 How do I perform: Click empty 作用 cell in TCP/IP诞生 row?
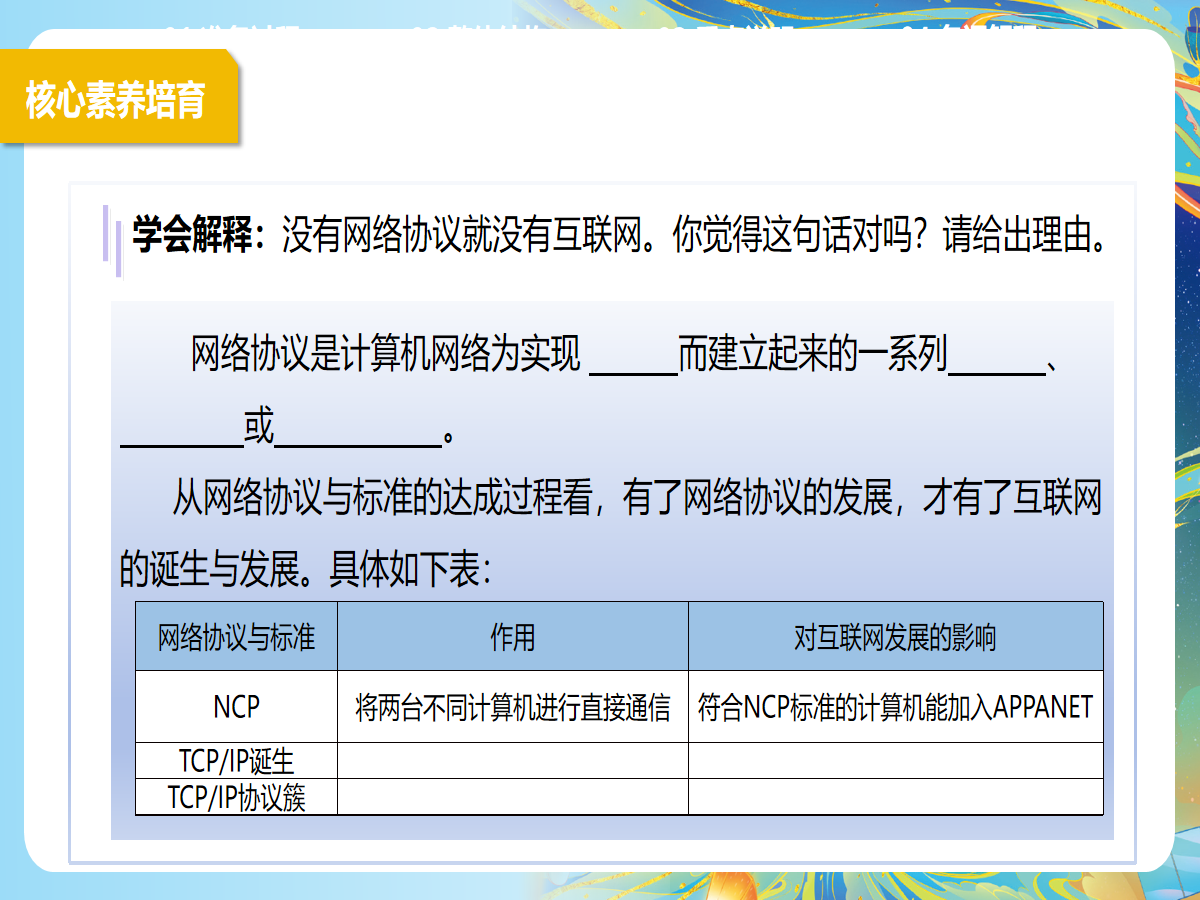click(x=513, y=761)
